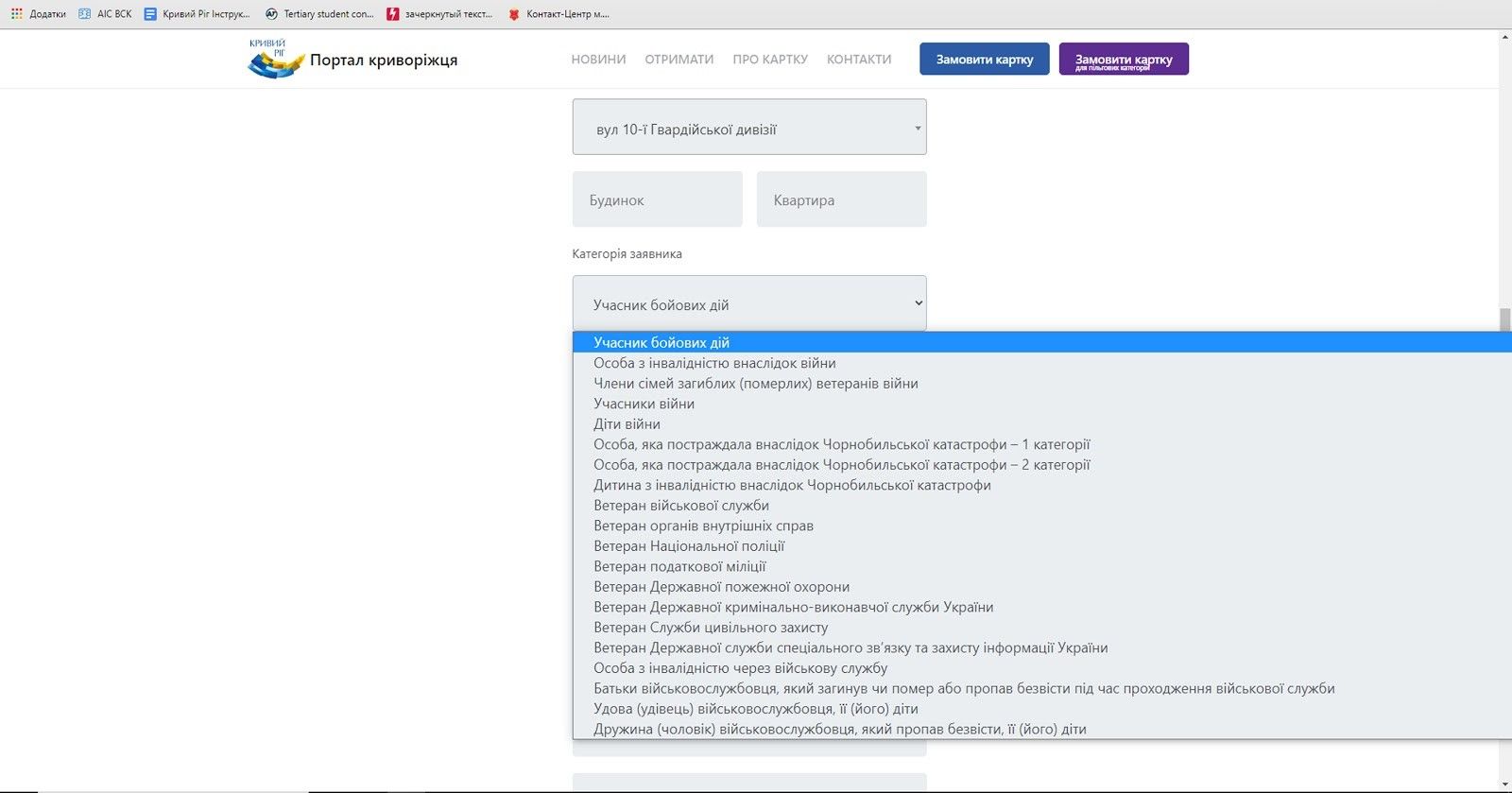
Task: Go to Портал криворіжця home title
Action: point(384,60)
